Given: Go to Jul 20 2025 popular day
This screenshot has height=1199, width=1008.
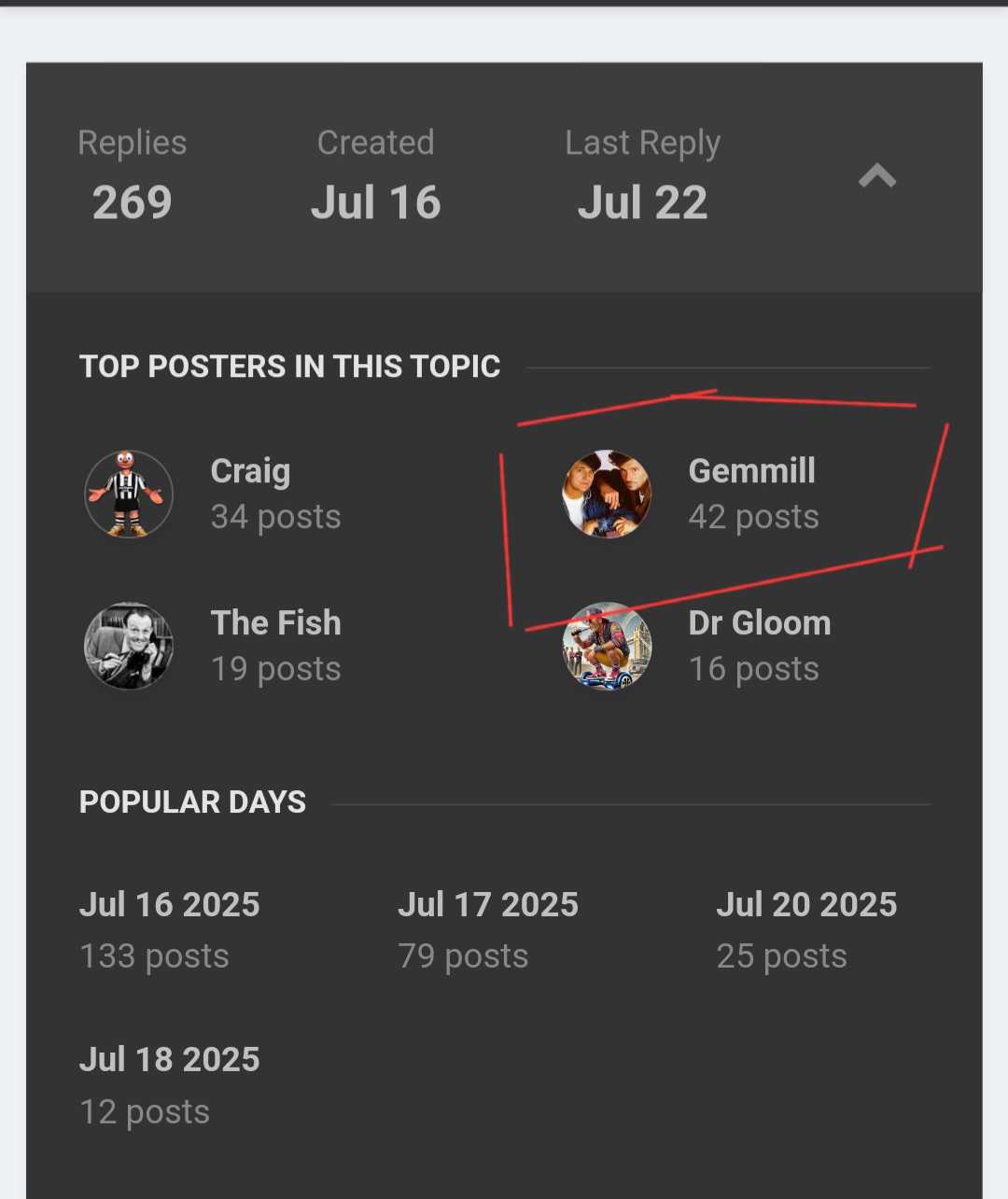Looking at the screenshot, I should (x=805, y=905).
